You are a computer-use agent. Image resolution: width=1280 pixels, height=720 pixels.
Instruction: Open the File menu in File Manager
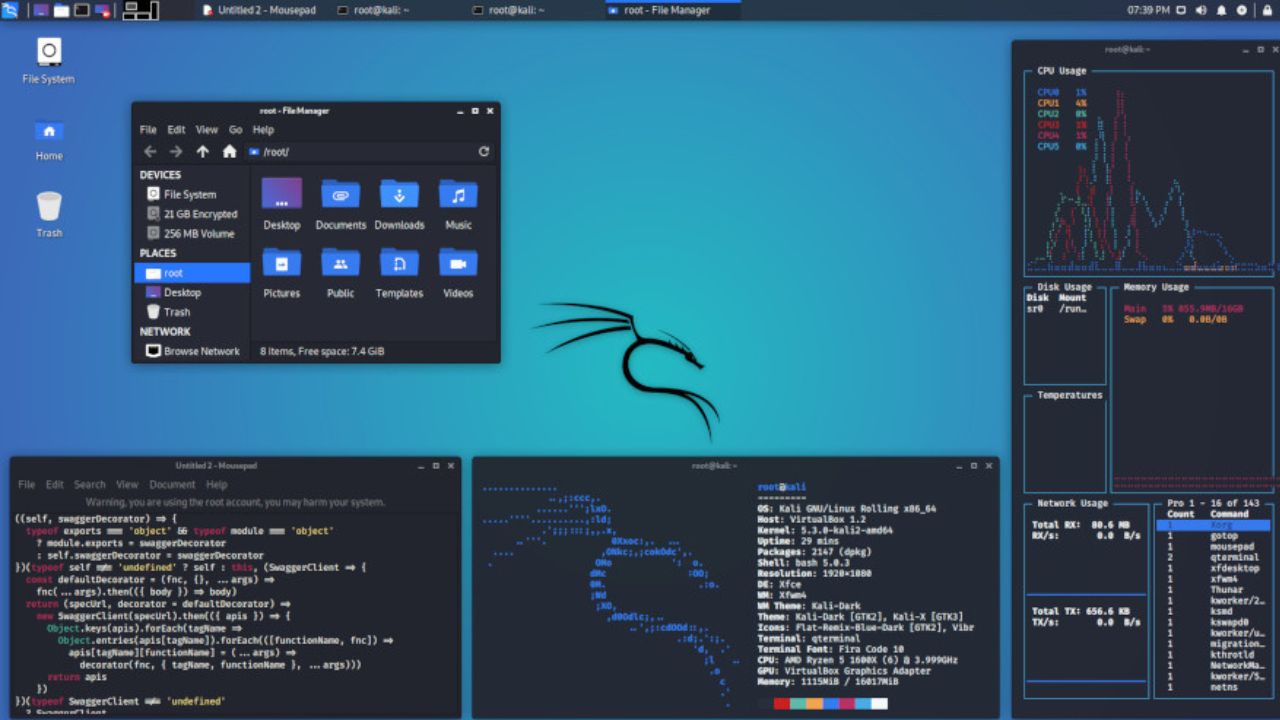tap(148, 130)
